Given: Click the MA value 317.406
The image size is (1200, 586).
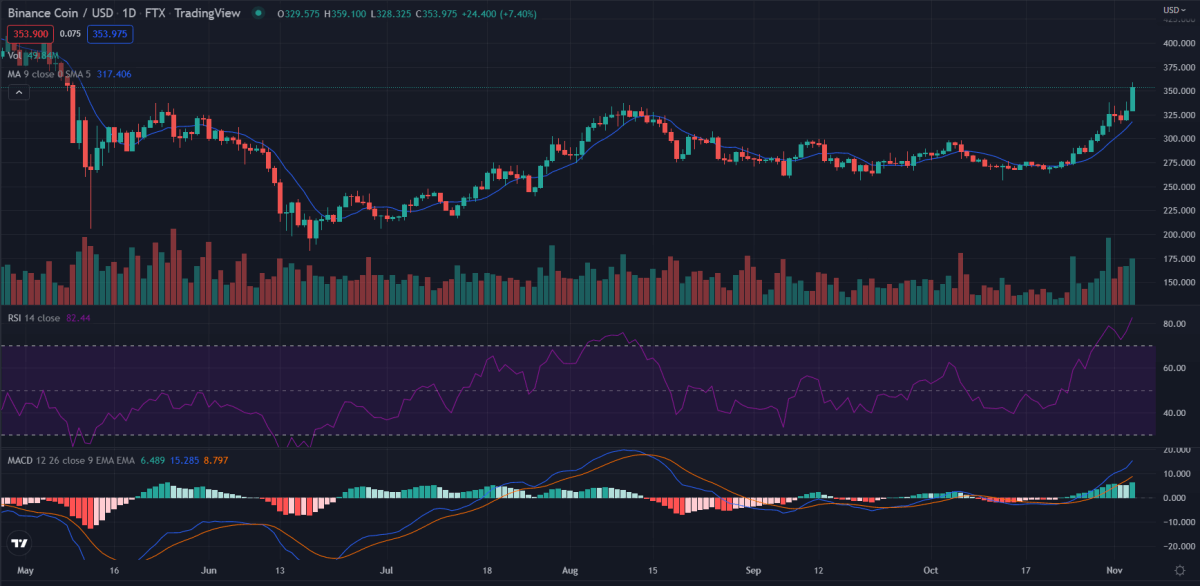Looking at the screenshot, I should (x=112, y=74).
